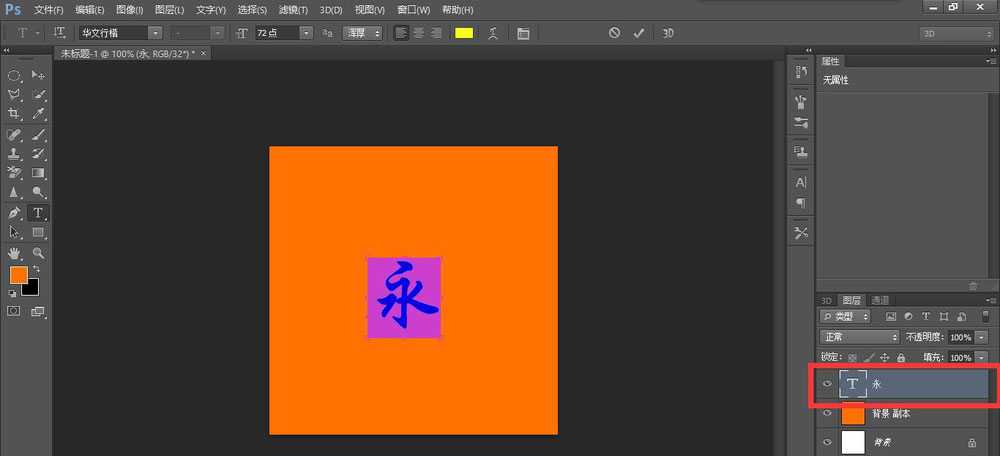The height and width of the screenshot is (456, 1000).
Task: Select the Crop tool
Action: [x=15, y=114]
